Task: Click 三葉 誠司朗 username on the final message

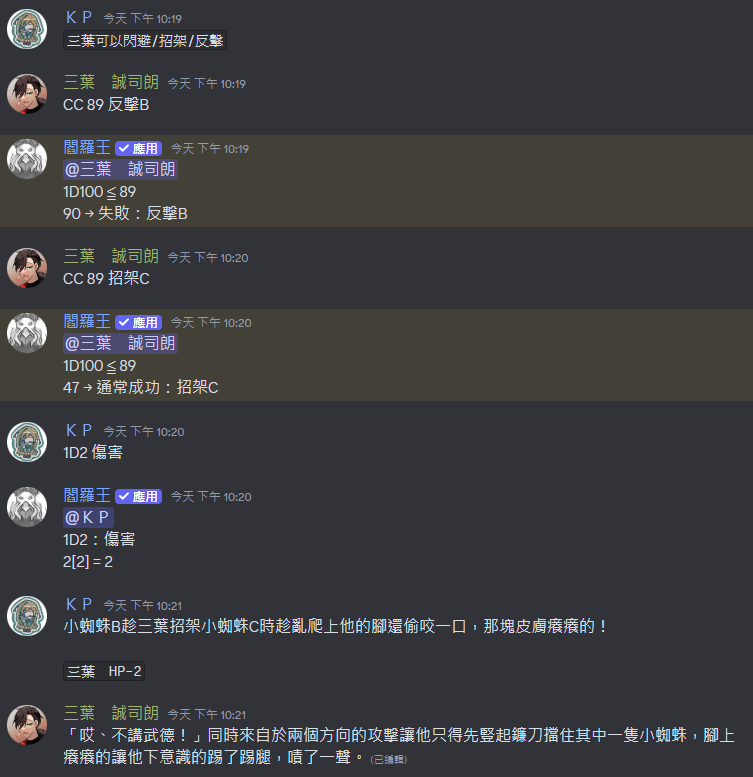Action: pos(111,713)
